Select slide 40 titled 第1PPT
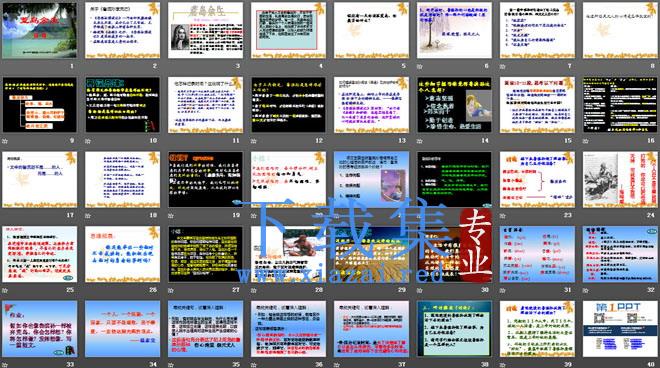Viewport: 660px width, 368px height. pos(620,328)
